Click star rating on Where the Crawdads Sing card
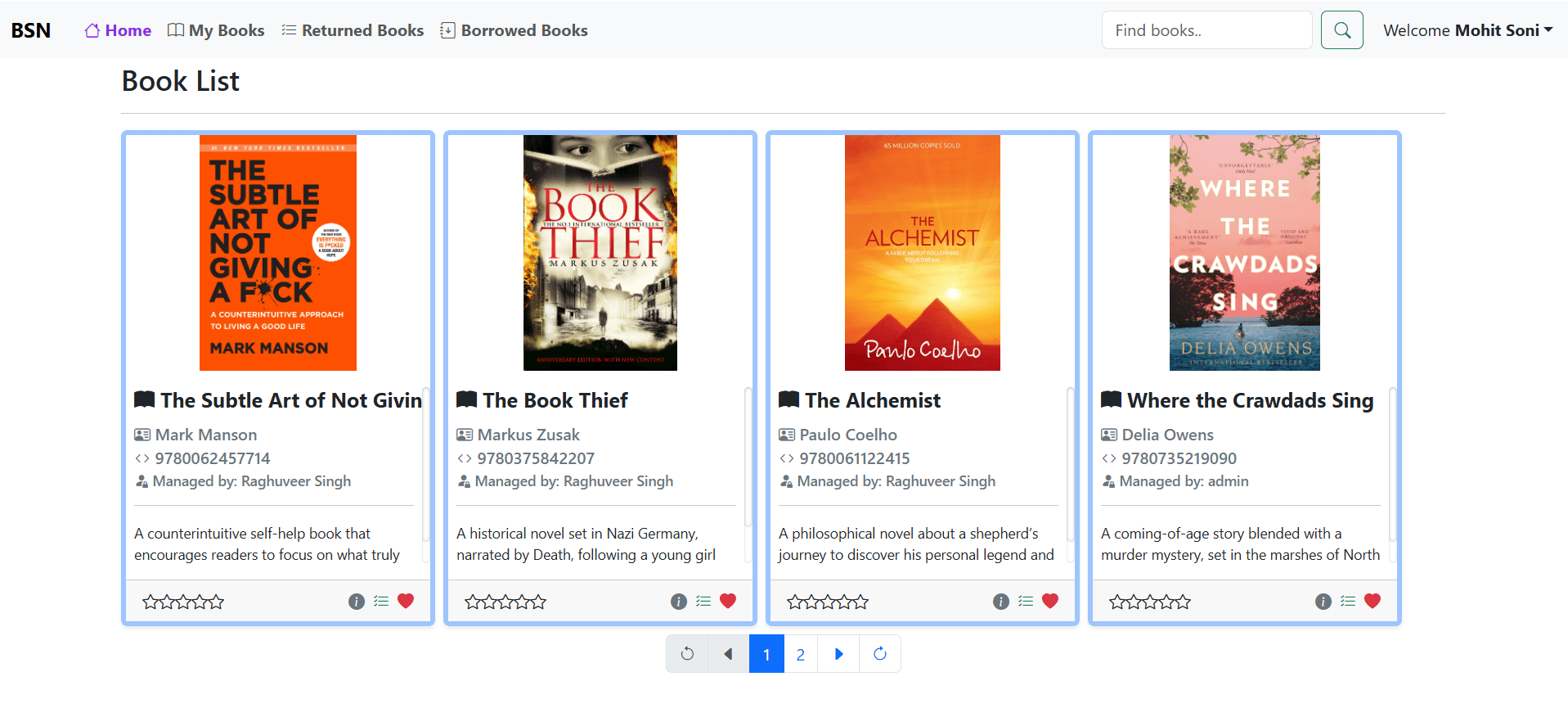Image resolution: width=1568 pixels, height=708 pixels. coord(1150,602)
